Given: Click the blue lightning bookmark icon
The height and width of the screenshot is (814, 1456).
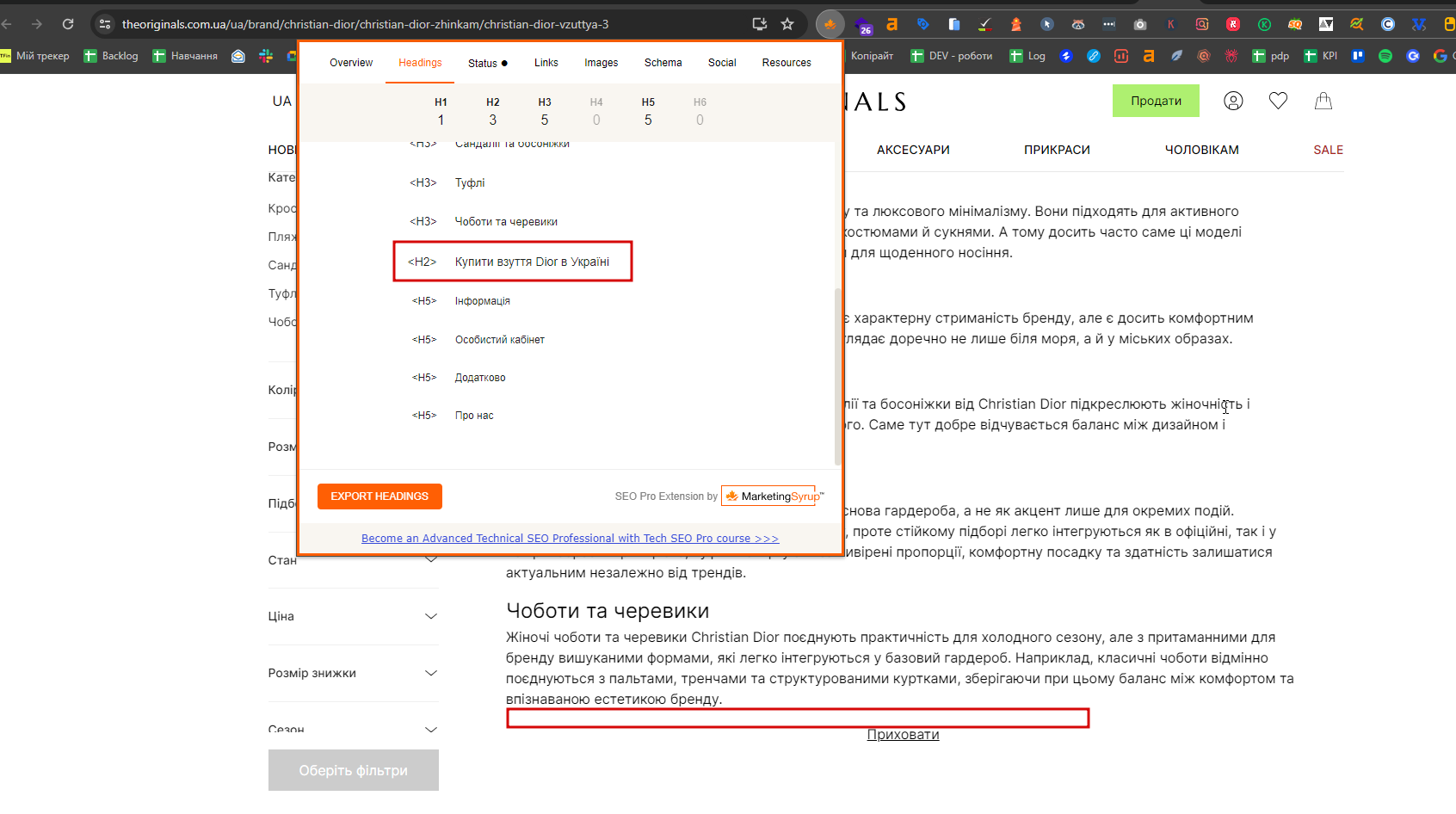Looking at the screenshot, I should [x=1066, y=56].
